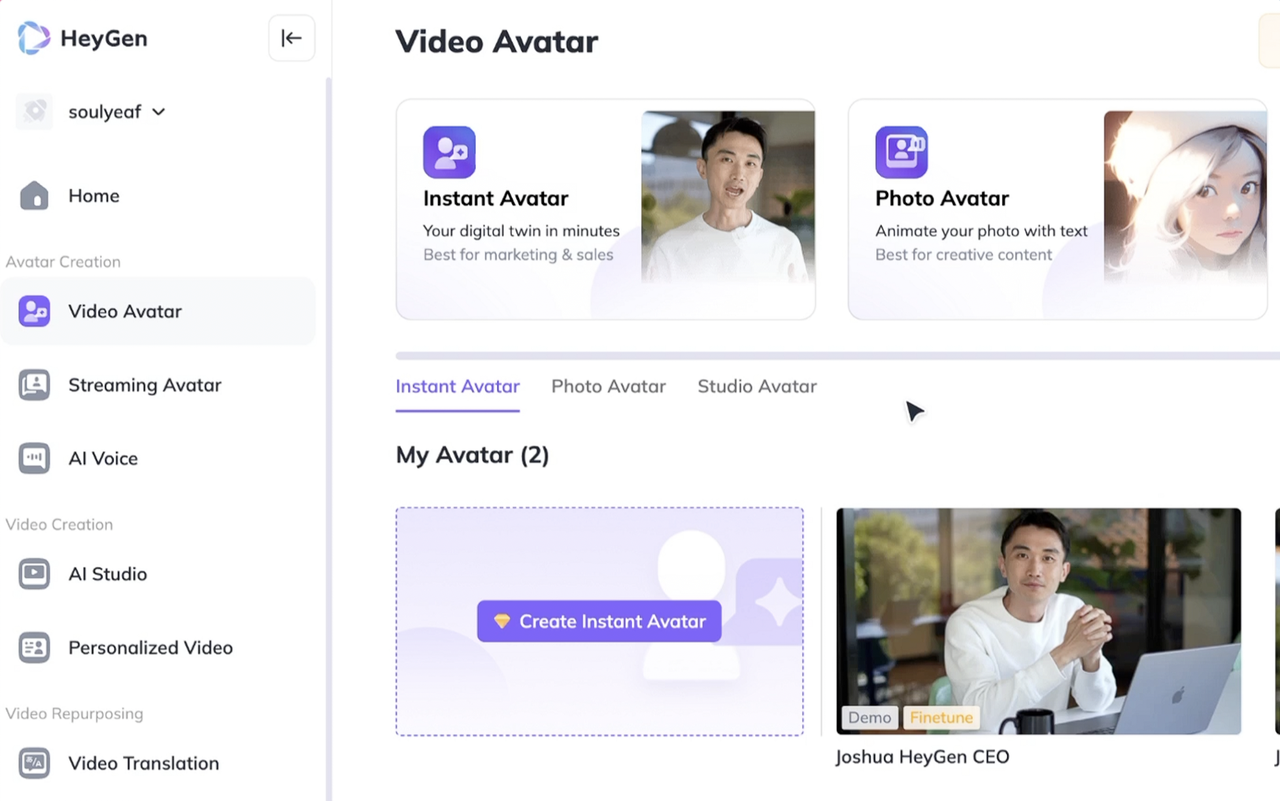This screenshot has height=801, width=1280.
Task: Click the Personalized Video sidebar icon
Action: 34,648
